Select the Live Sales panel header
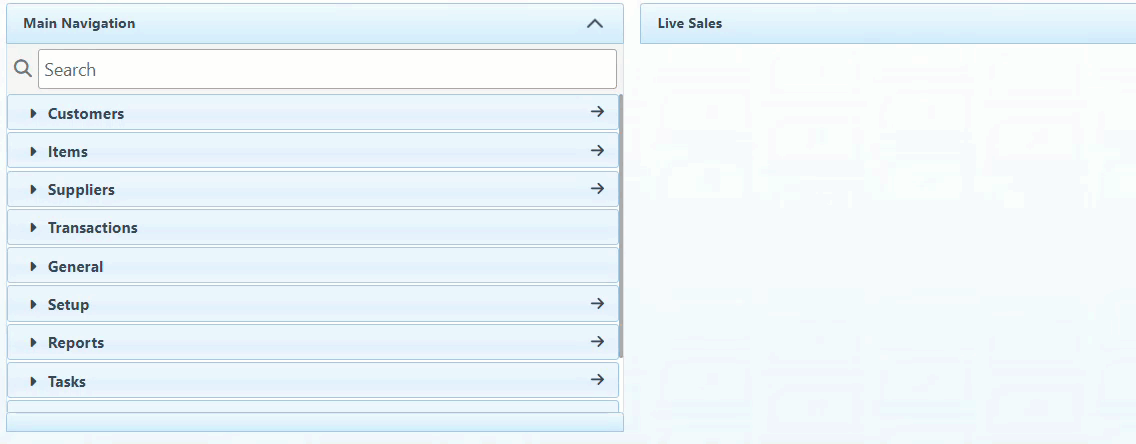Viewport: 1136px width, 444px height. pos(690,23)
